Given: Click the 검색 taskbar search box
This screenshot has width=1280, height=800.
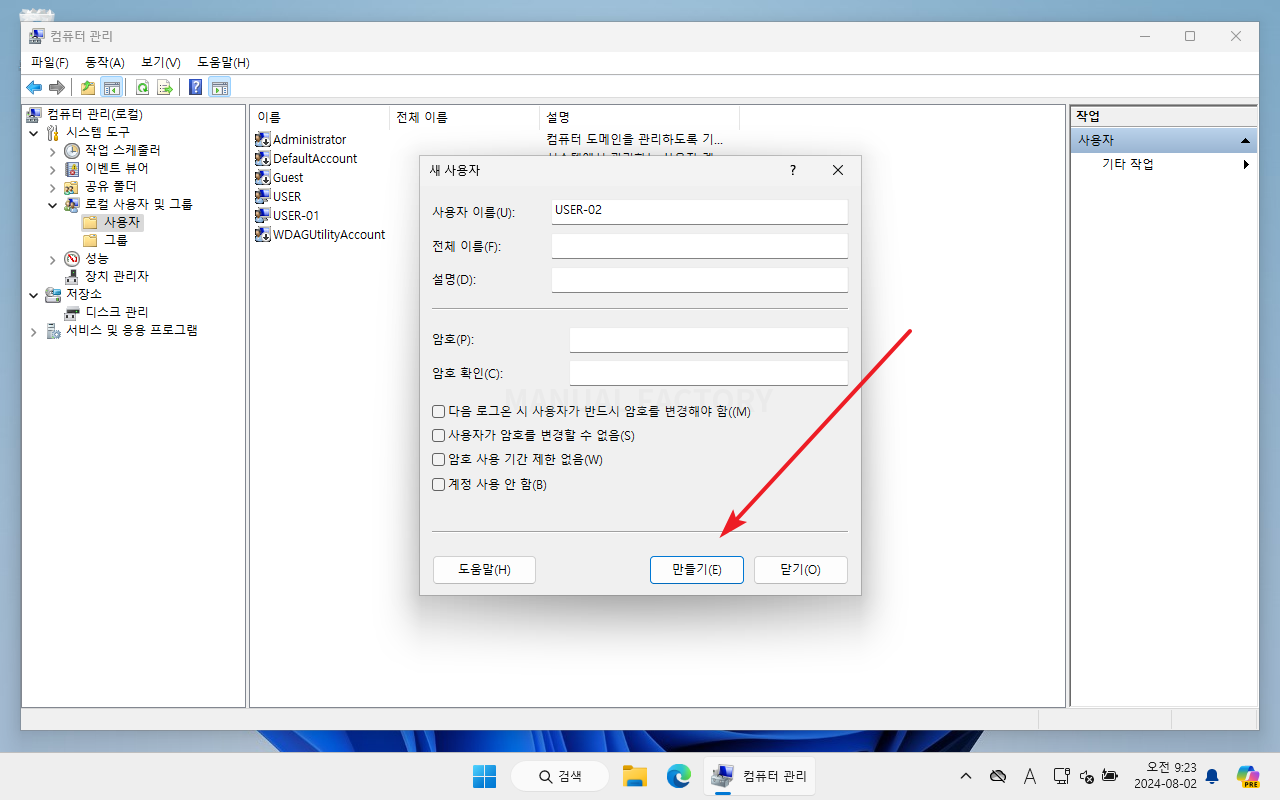Looking at the screenshot, I should pos(560,776).
